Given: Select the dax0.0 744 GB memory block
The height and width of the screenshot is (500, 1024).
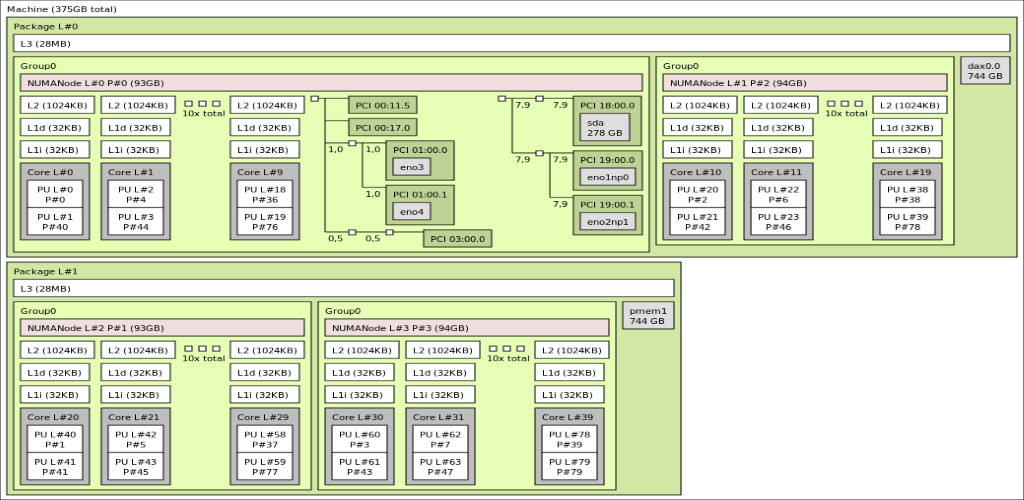Looking at the screenshot, I should click(x=984, y=70).
